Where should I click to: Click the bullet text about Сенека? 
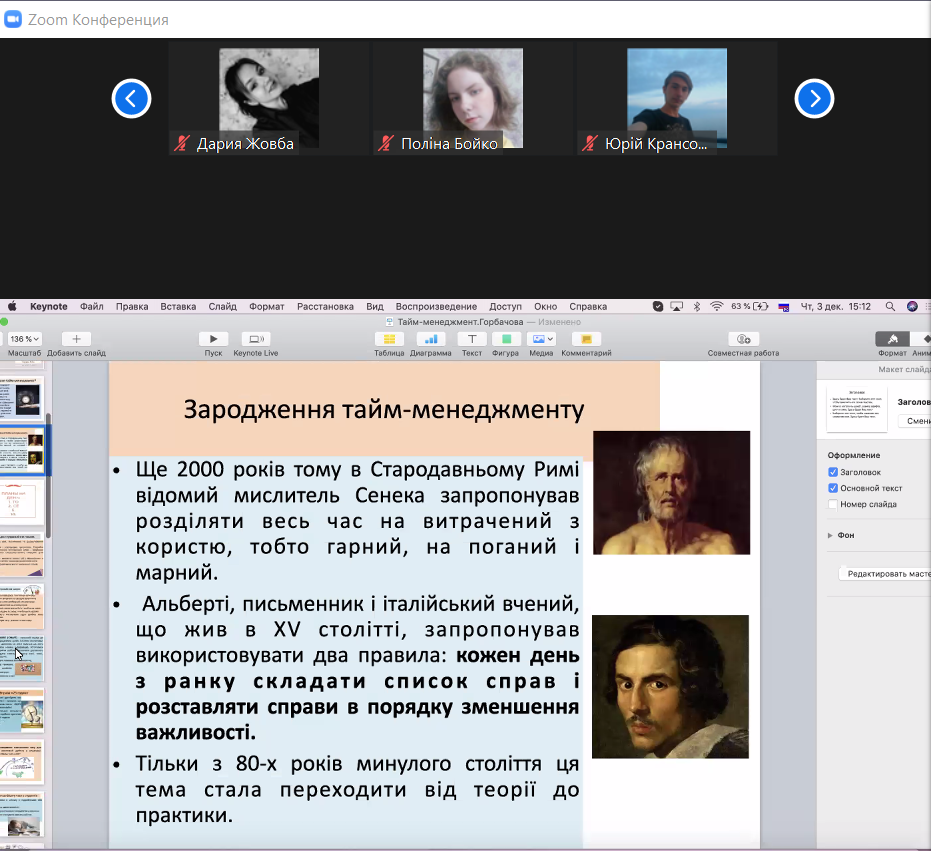[357, 521]
